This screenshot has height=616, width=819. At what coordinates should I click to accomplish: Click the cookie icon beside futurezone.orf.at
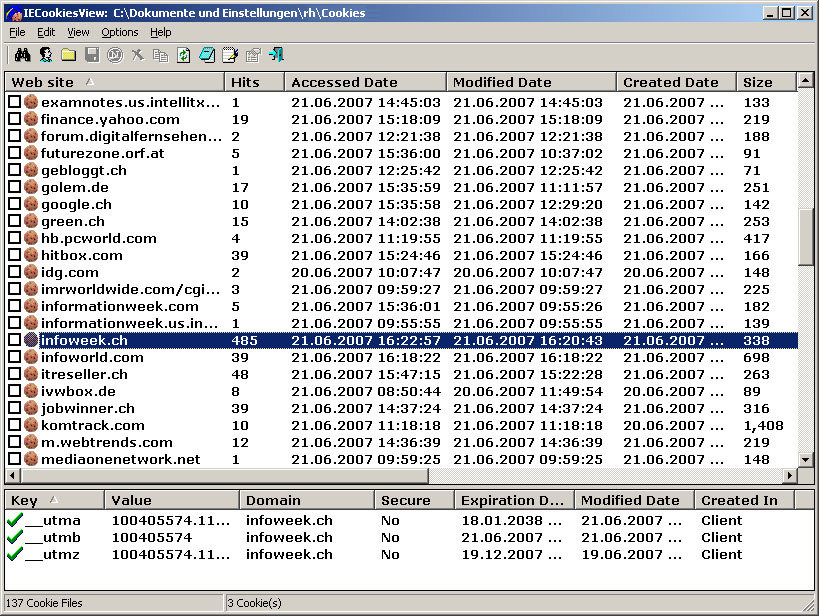tap(31, 153)
